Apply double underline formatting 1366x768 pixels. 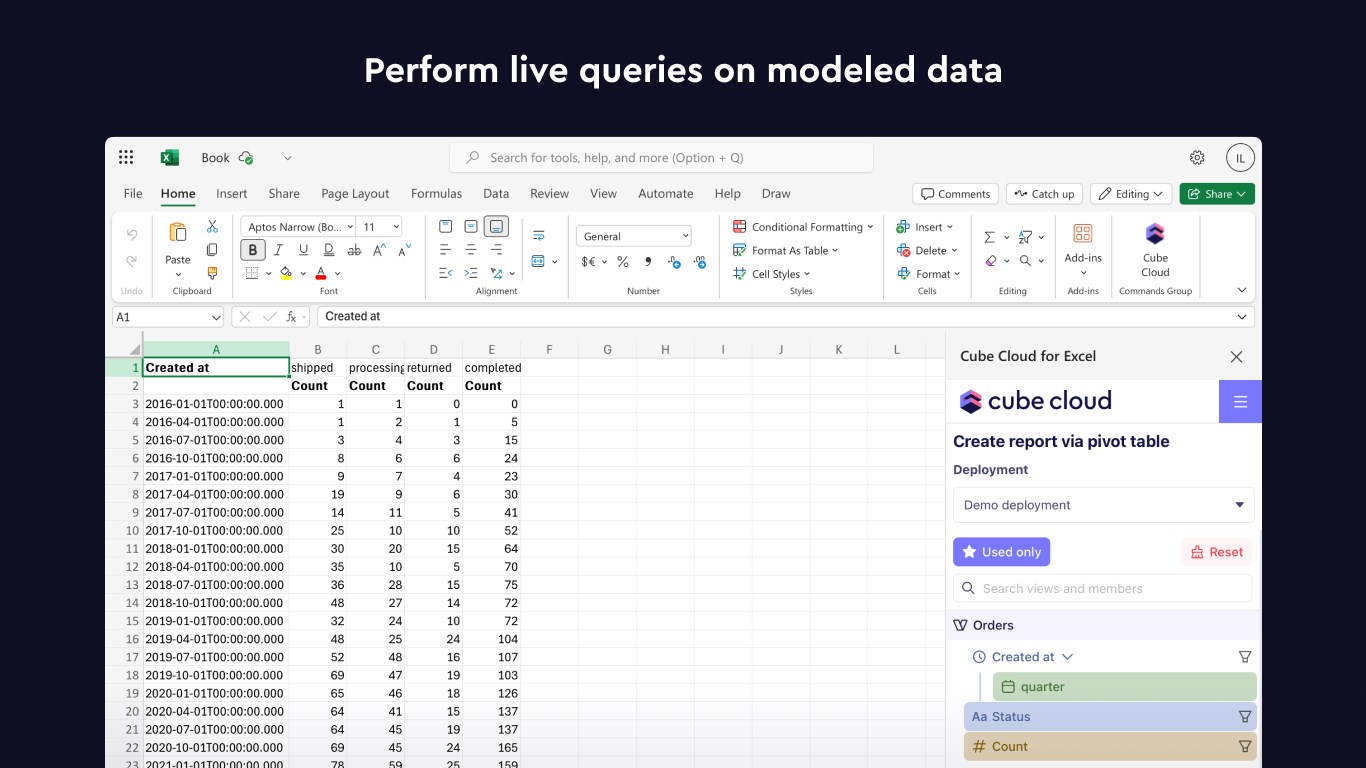point(328,250)
